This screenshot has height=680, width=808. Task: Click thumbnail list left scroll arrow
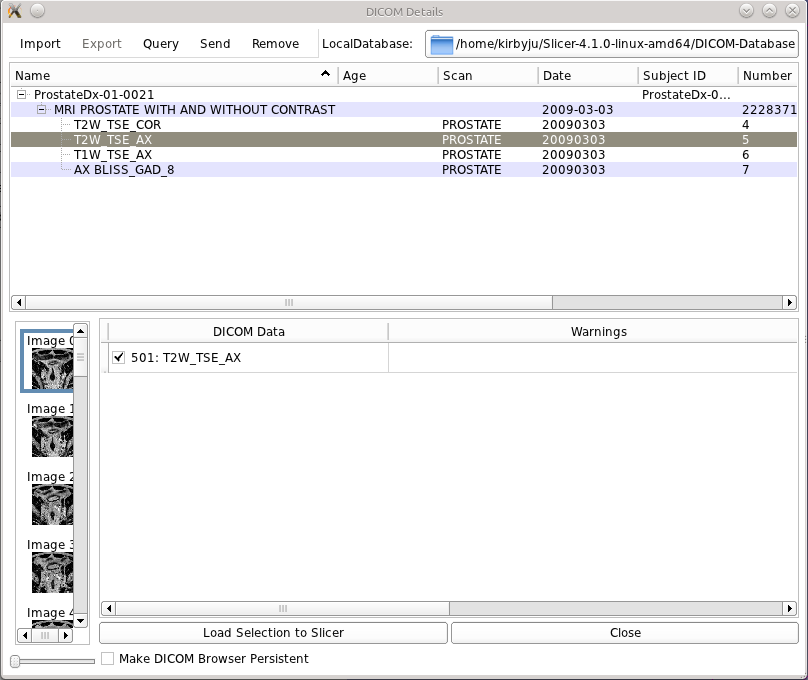(x=25, y=635)
